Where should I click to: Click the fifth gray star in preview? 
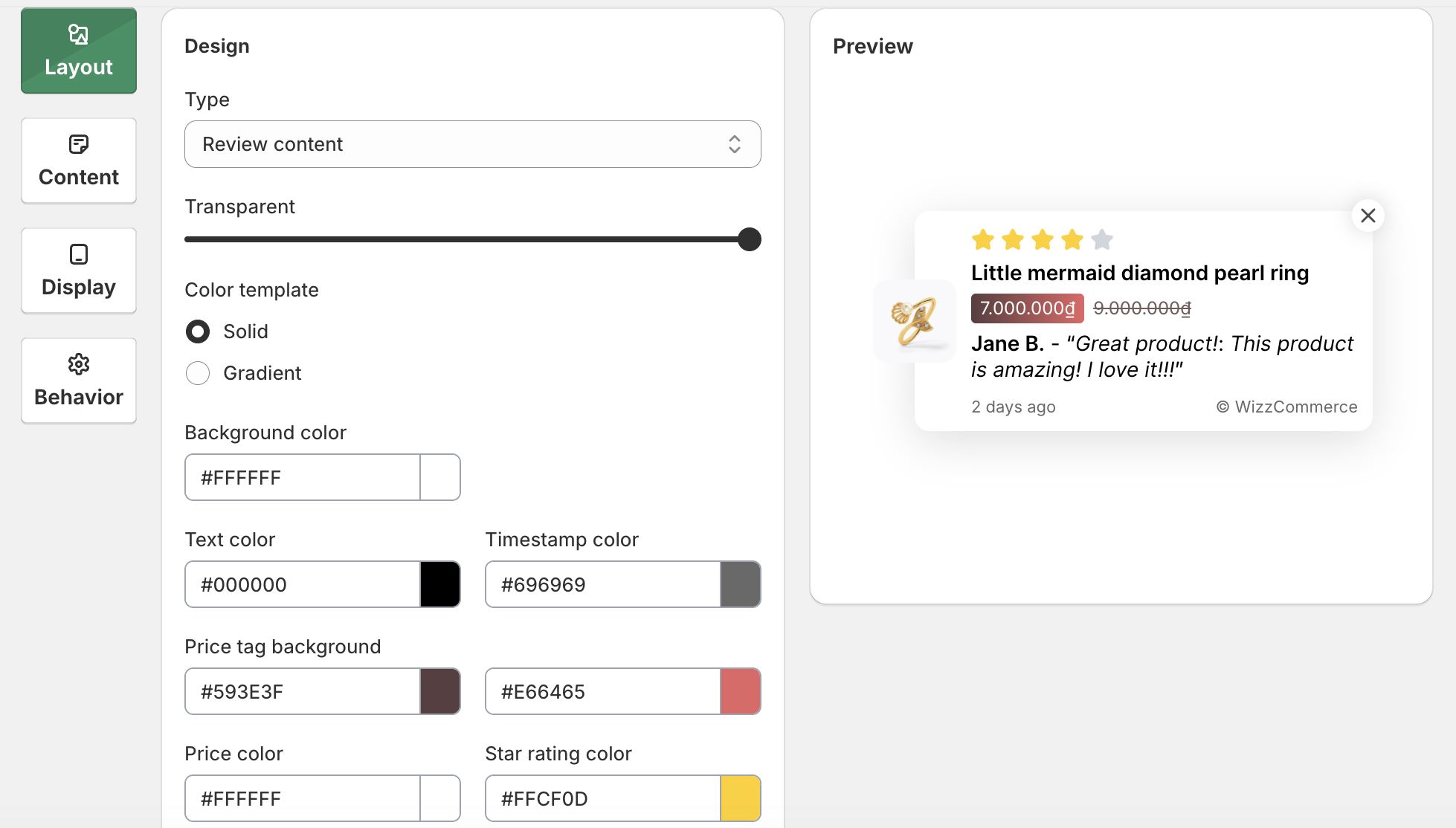(1101, 239)
